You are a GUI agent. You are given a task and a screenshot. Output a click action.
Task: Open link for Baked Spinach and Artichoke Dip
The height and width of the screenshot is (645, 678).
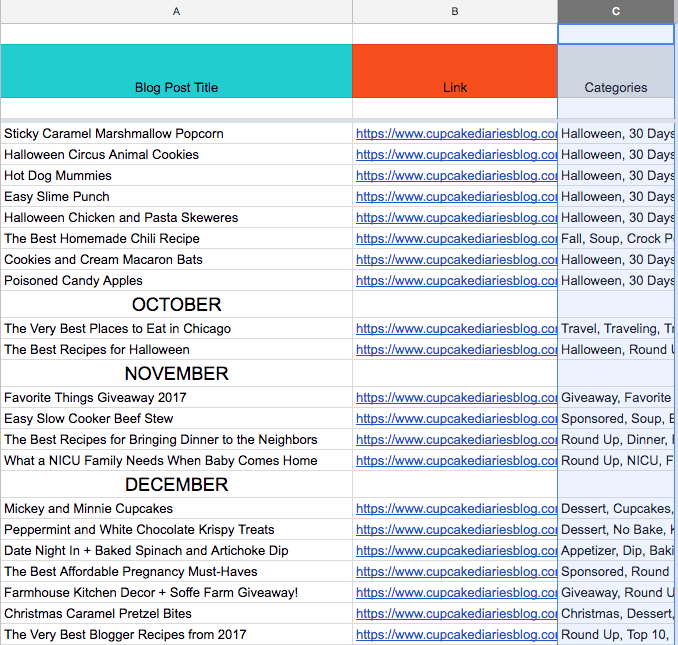point(456,550)
